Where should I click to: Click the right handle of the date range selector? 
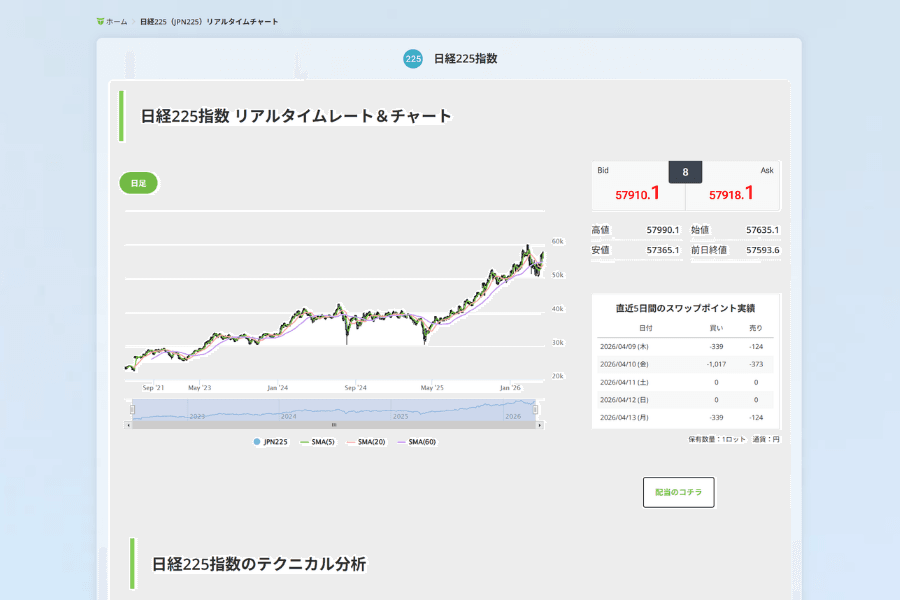point(537,407)
